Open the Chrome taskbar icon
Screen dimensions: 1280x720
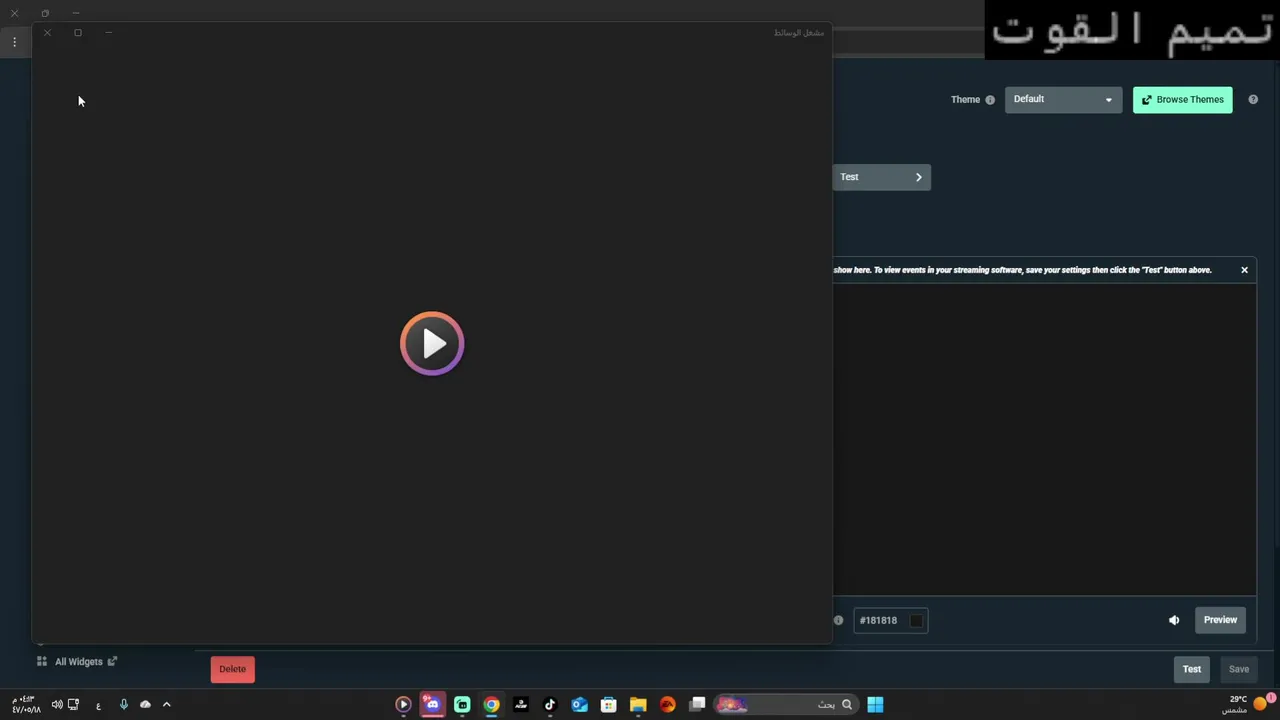(x=491, y=705)
